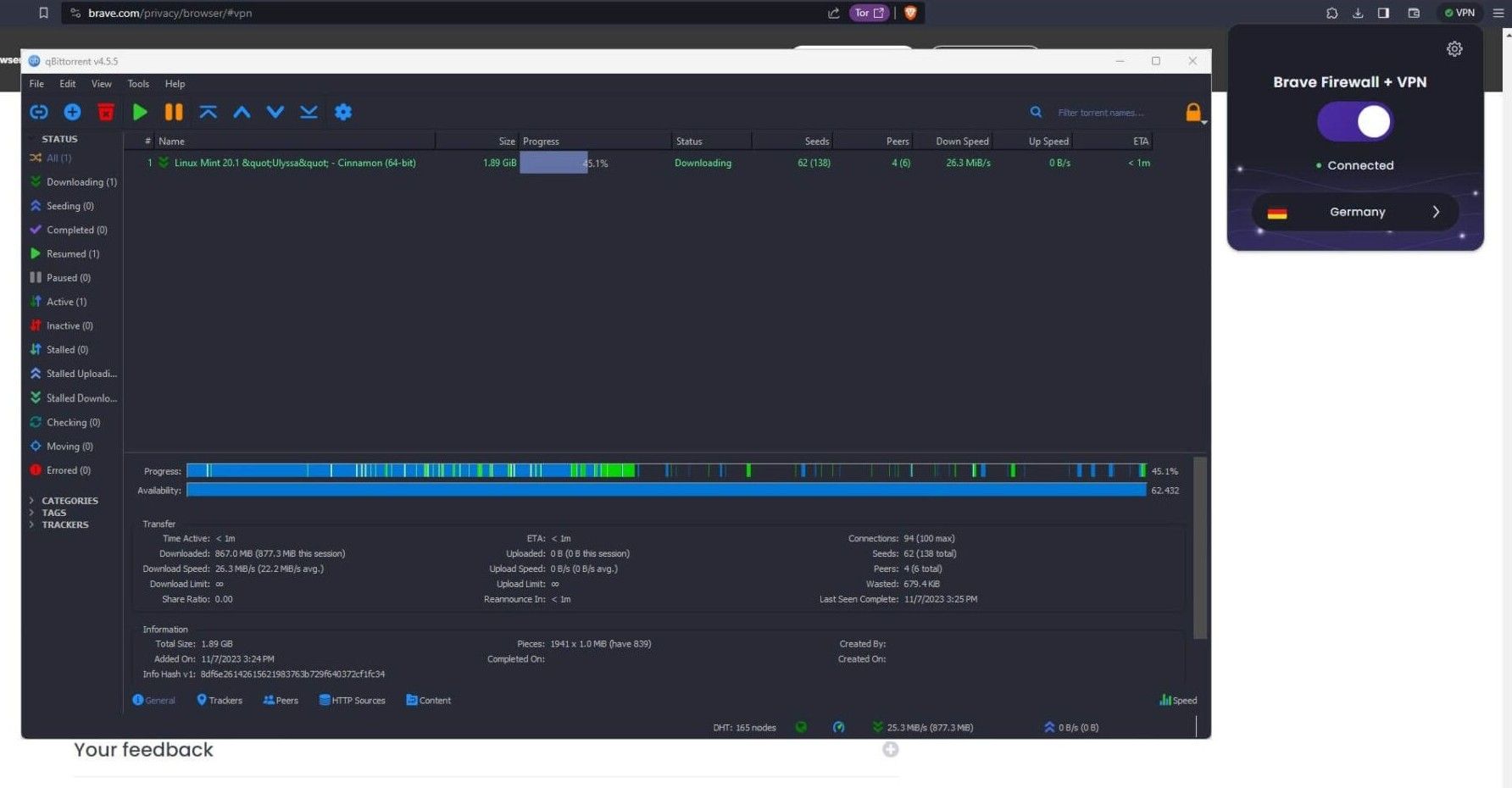This screenshot has width=1512, height=788.
Task: Click the padlock icon on the toolbar
Action: (x=1192, y=111)
